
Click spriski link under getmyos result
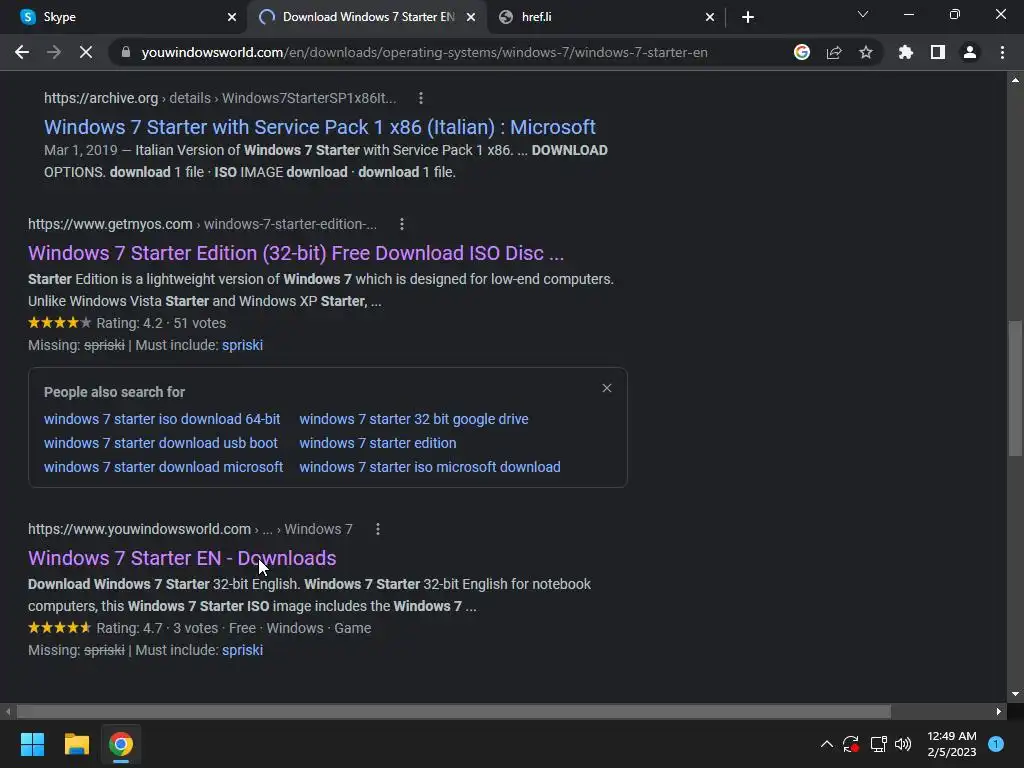(x=242, y=345)
